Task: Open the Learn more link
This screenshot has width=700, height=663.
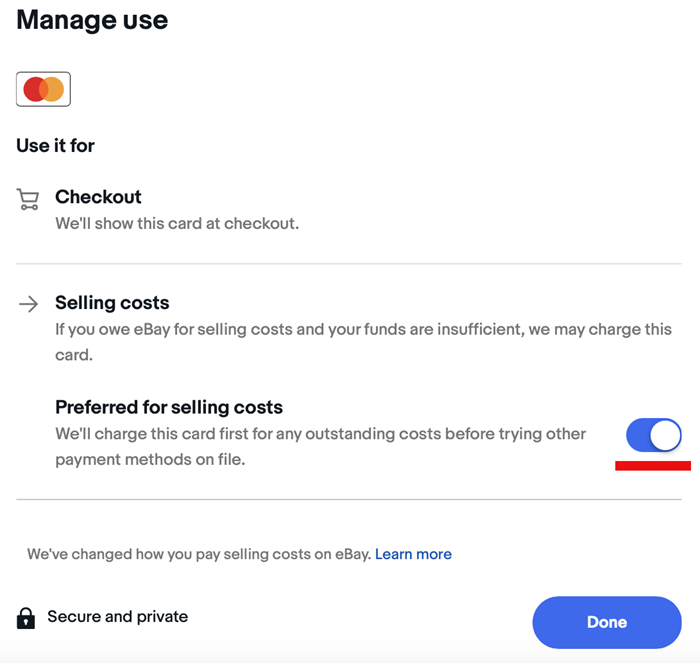Action: [x=413, y=554]
